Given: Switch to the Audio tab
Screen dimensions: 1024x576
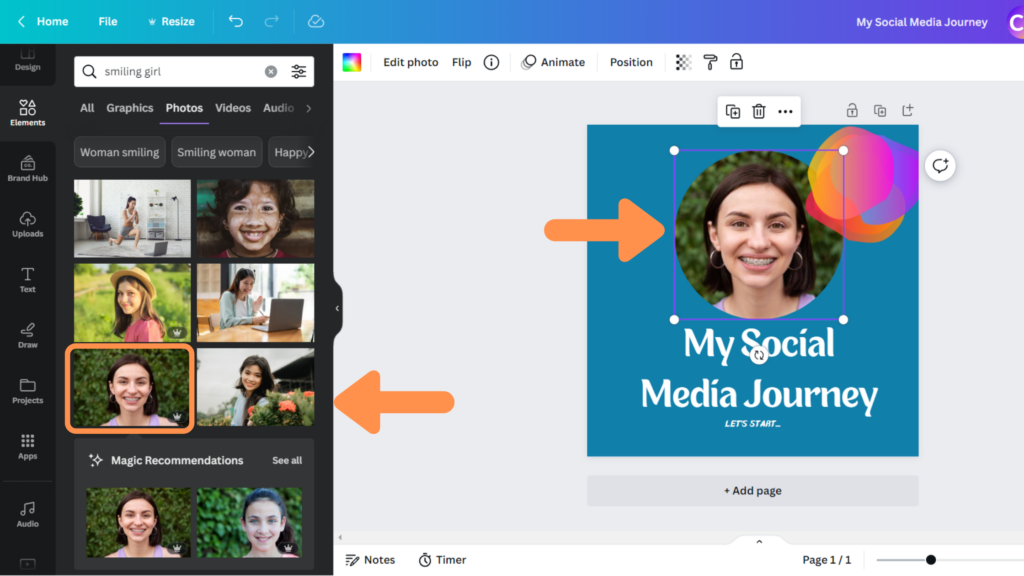Looking at the screenshot, I should click(278, 108).
